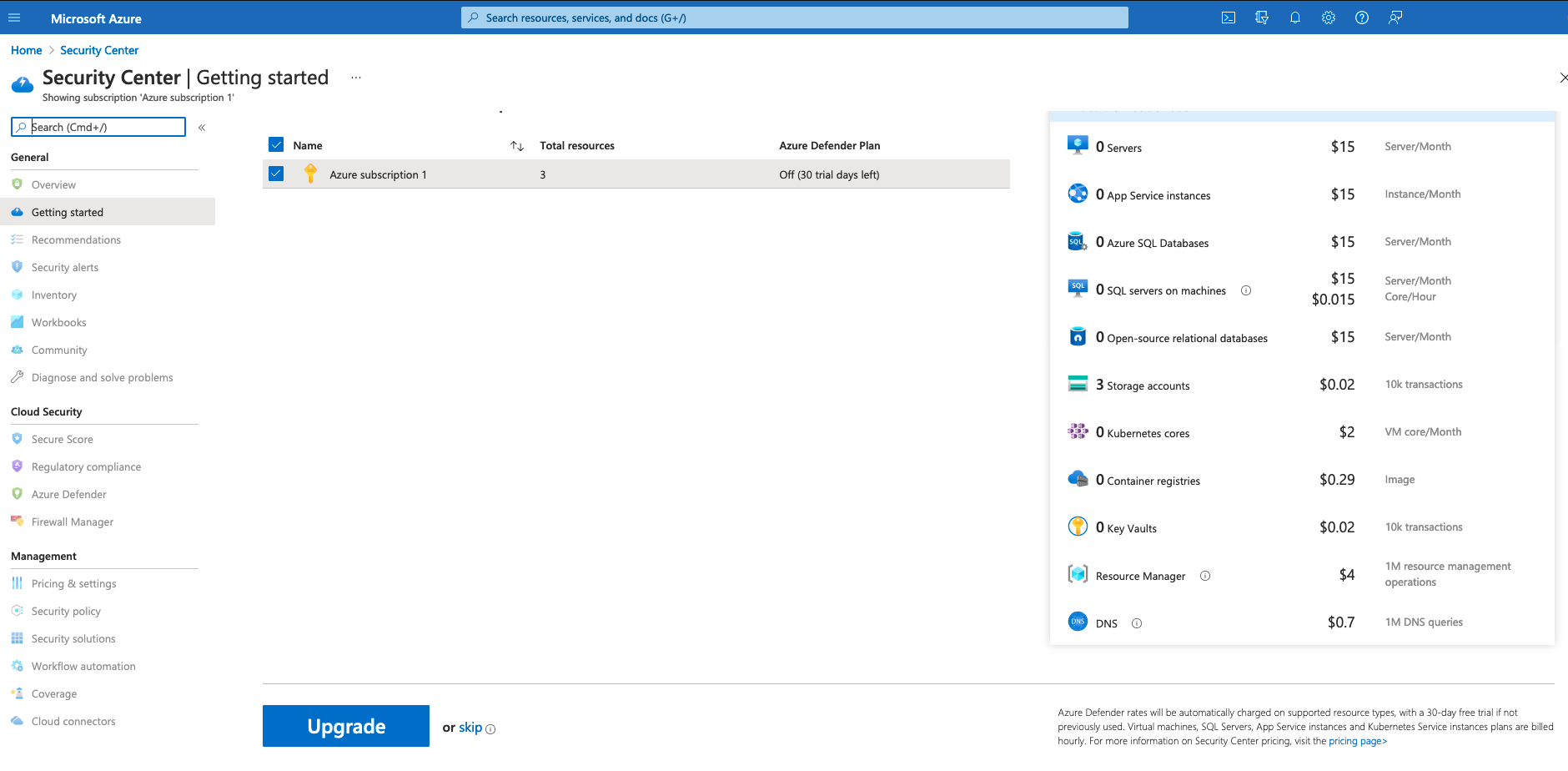Click the Security Center cloud icon beside the title
Image resolution: width=1568 pixels, height=771 pixels.
tap(23, 84)
